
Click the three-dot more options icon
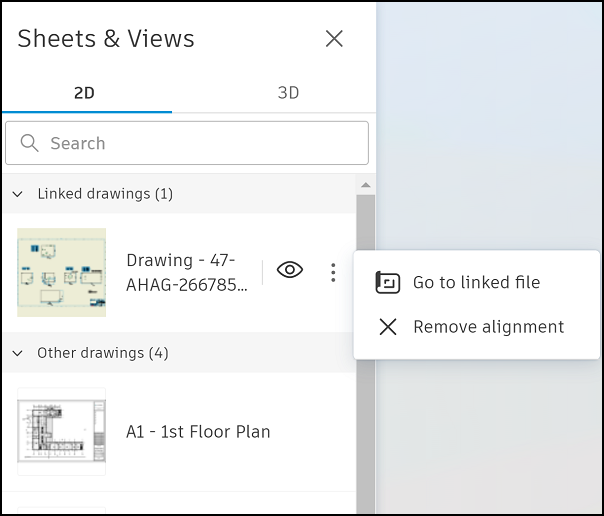tap(333, 272)
